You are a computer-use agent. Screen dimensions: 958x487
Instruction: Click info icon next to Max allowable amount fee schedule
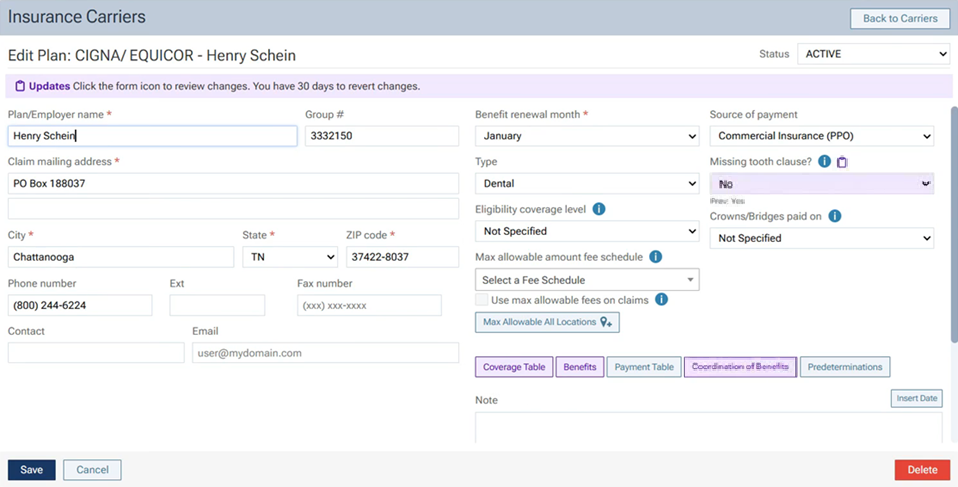pos(656,257)
